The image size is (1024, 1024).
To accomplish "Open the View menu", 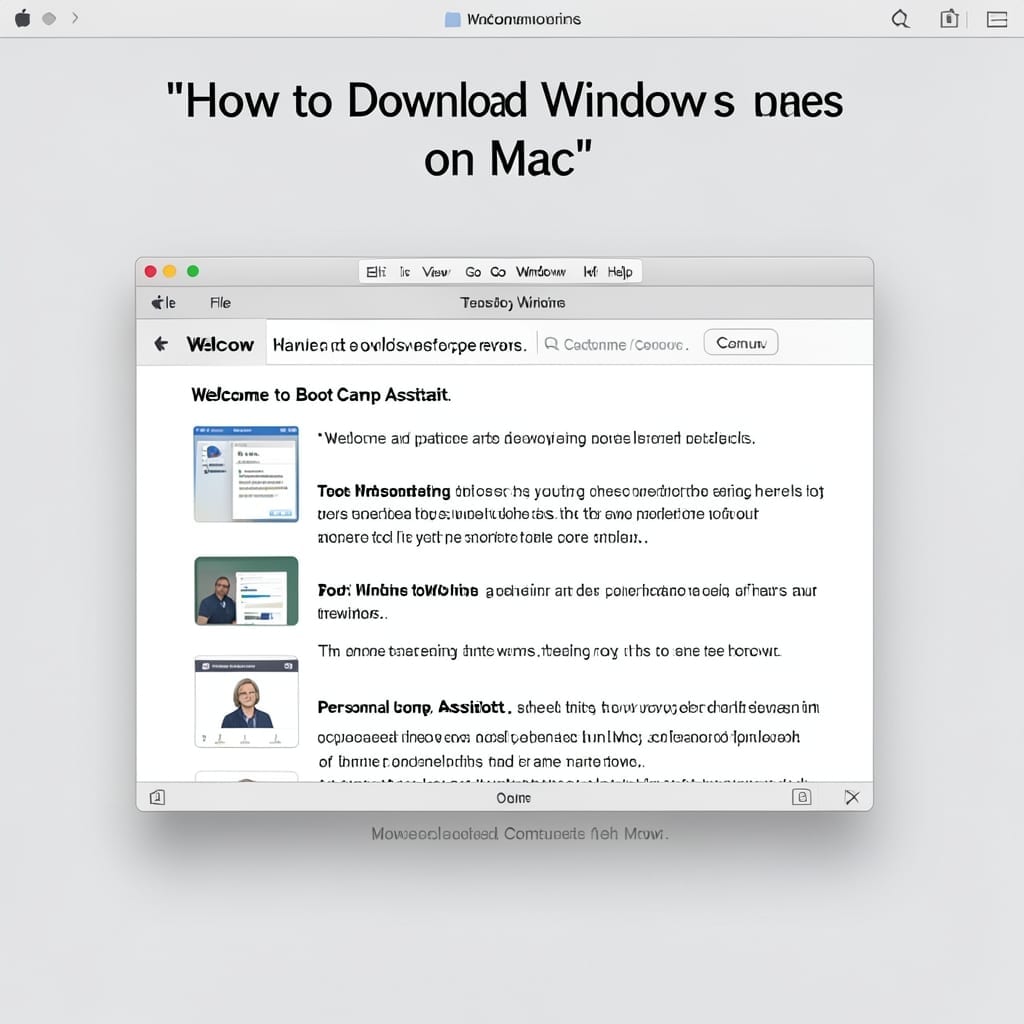I will coord(436,272).
